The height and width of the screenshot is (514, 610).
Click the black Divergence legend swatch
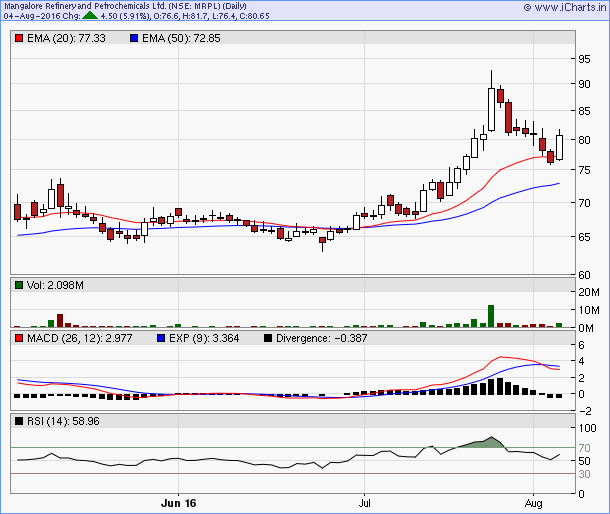coord(268,338)
